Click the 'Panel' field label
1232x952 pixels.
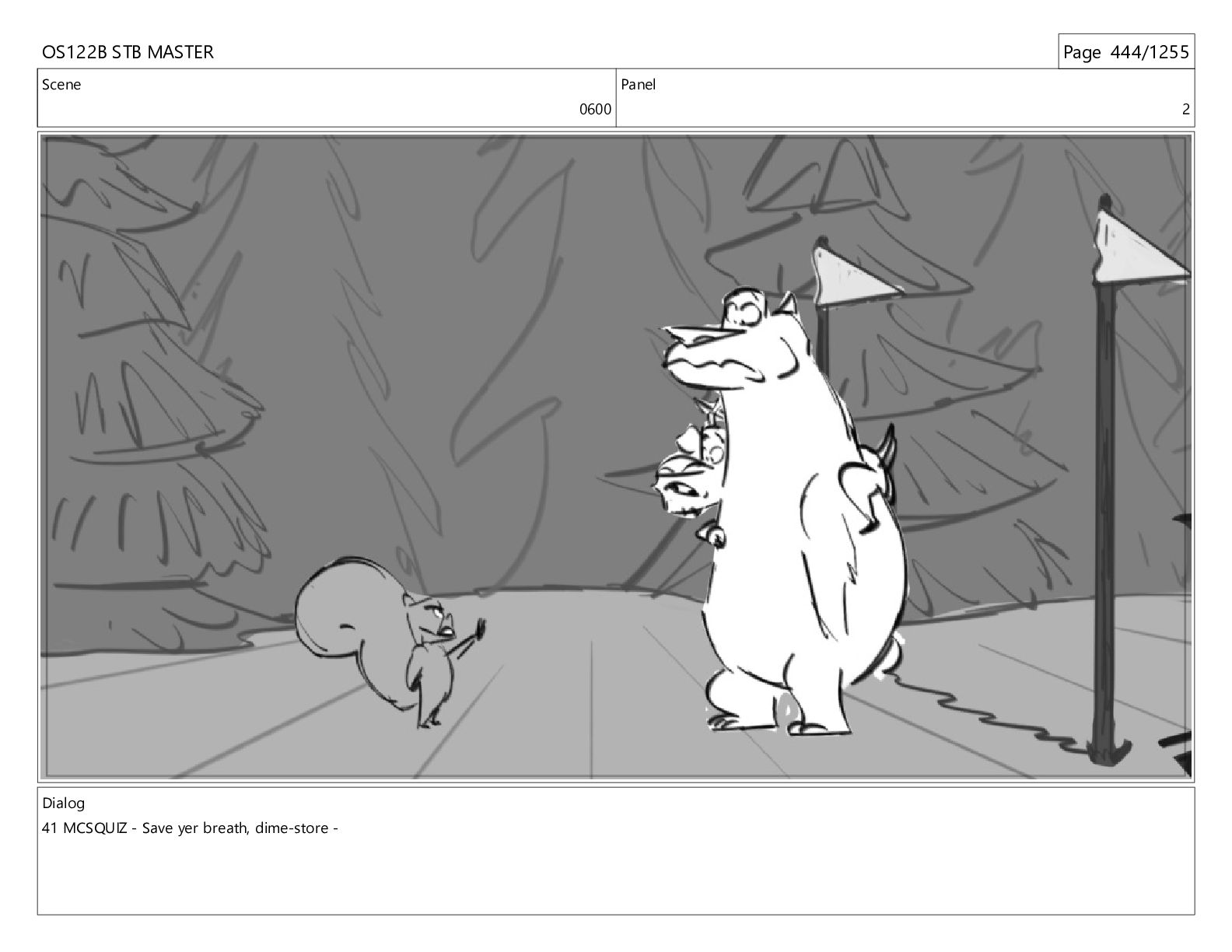click(639, 85)
